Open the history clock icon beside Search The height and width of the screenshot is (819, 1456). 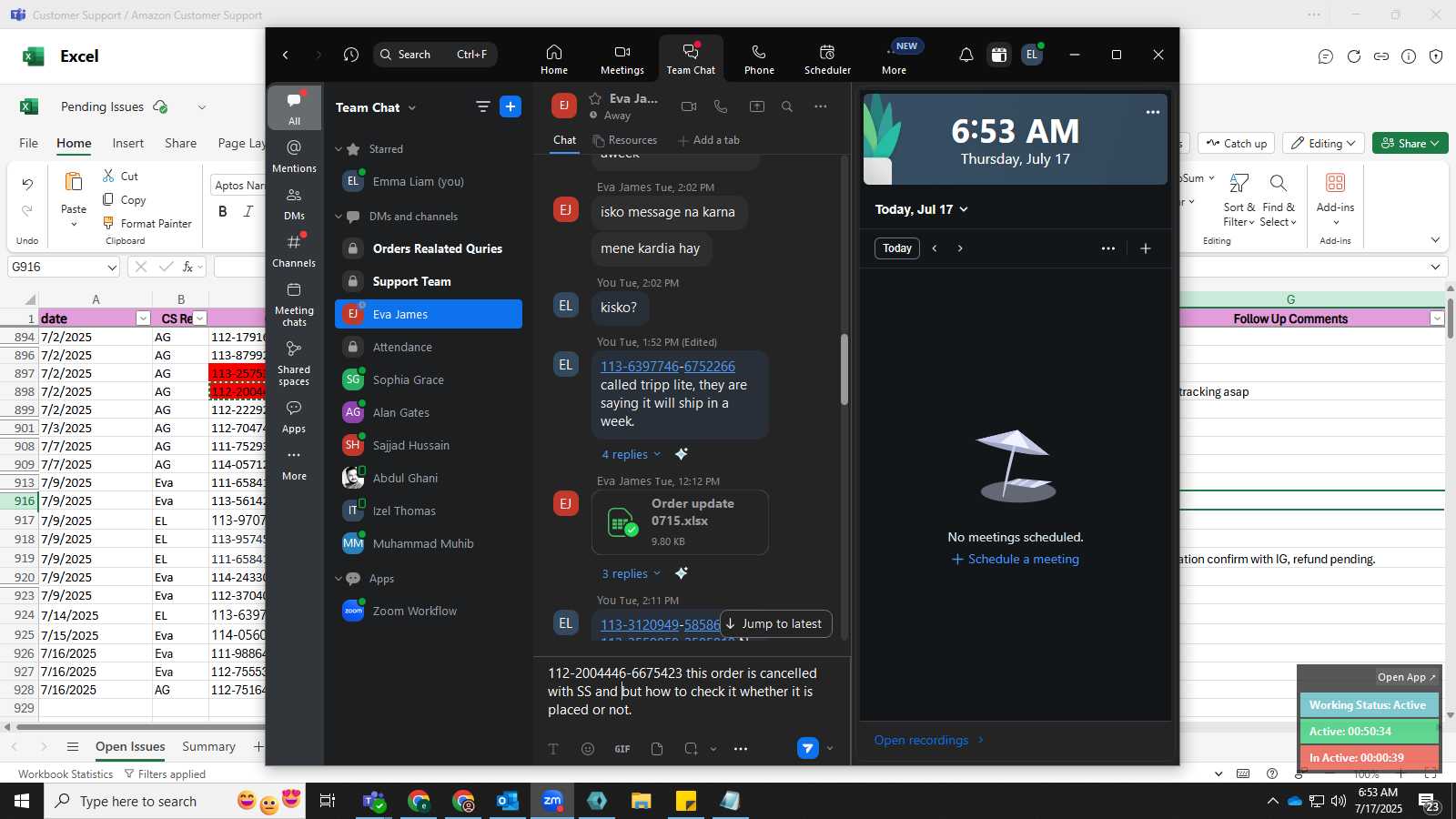click(x=351, y=55)
